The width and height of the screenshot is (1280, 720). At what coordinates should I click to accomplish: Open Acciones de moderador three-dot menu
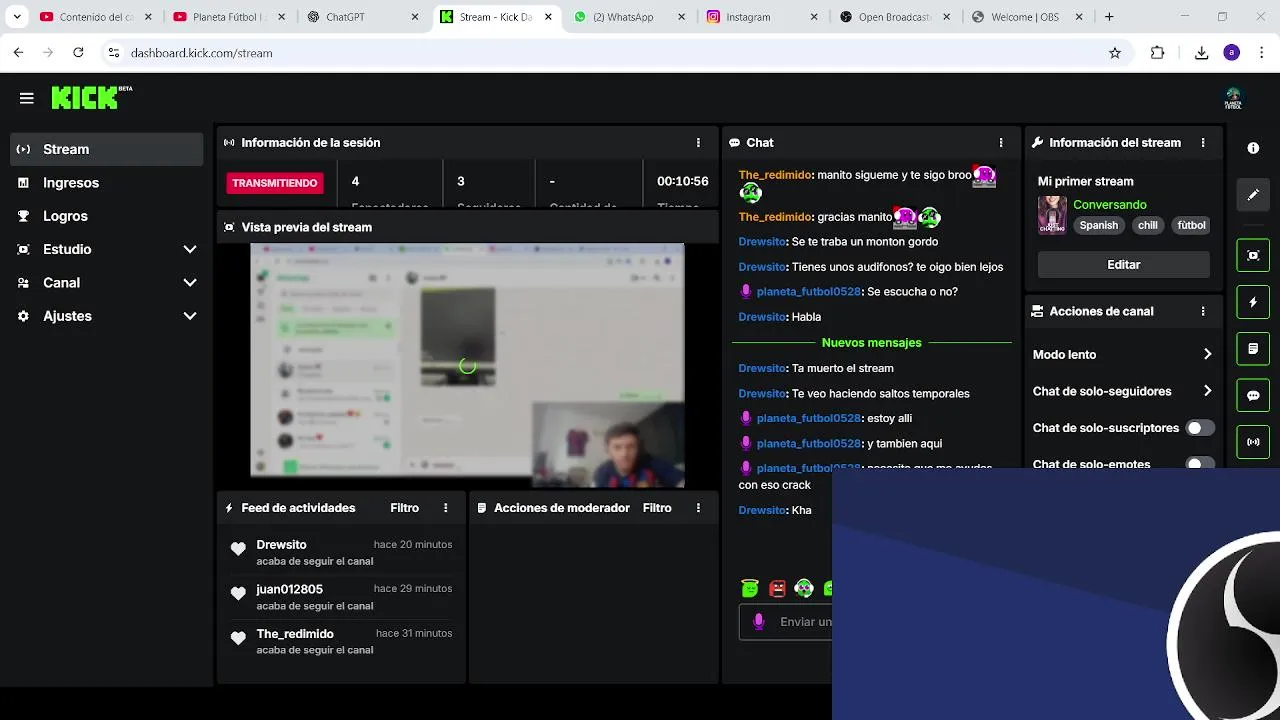(698, 508)
